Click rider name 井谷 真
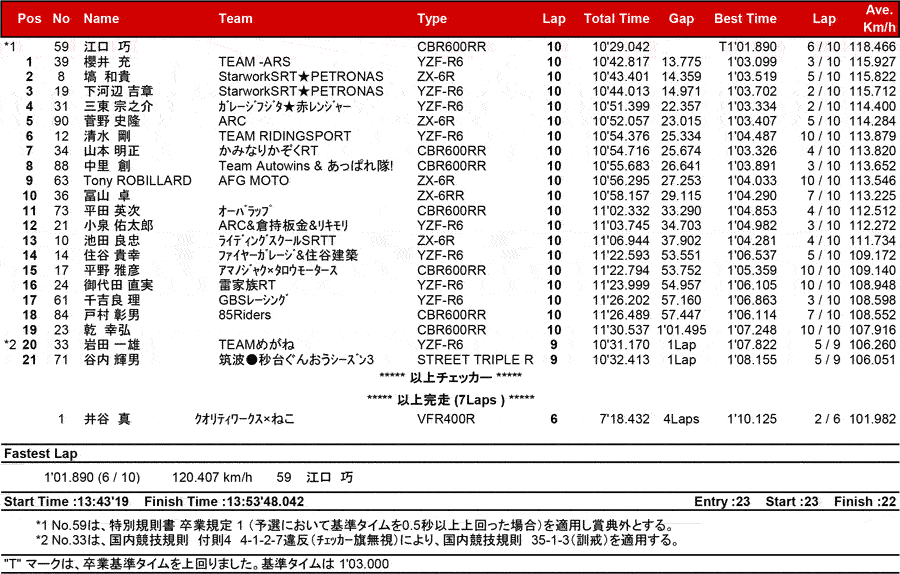900x574 pixels. 107,419
